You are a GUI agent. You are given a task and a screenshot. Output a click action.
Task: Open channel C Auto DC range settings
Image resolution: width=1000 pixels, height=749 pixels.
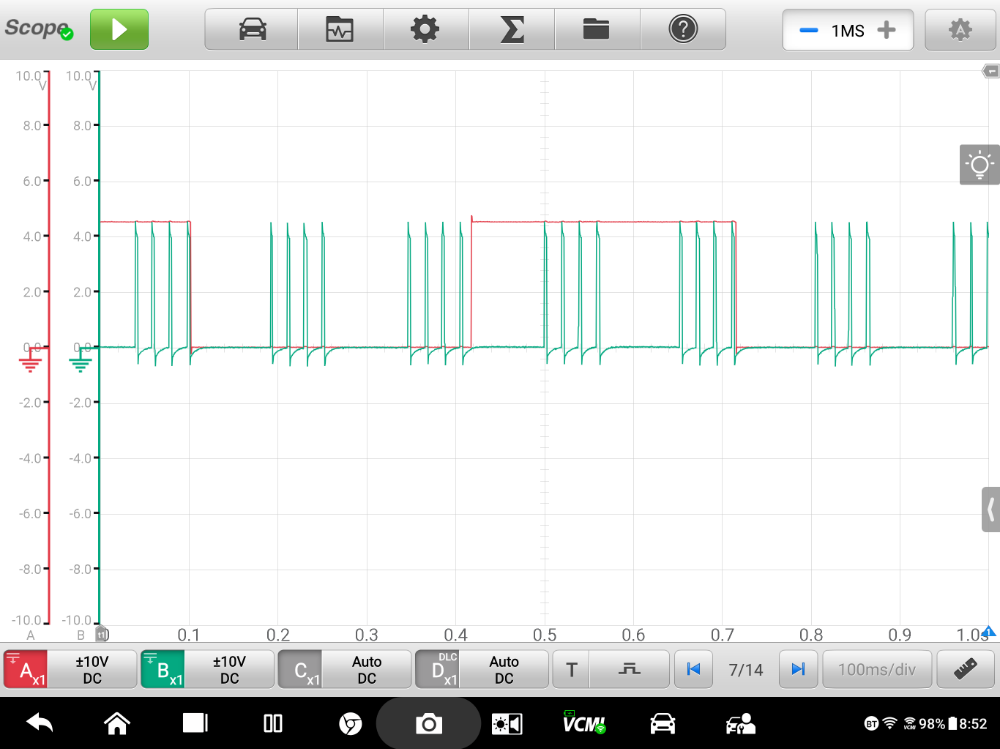tap(367, 669)
